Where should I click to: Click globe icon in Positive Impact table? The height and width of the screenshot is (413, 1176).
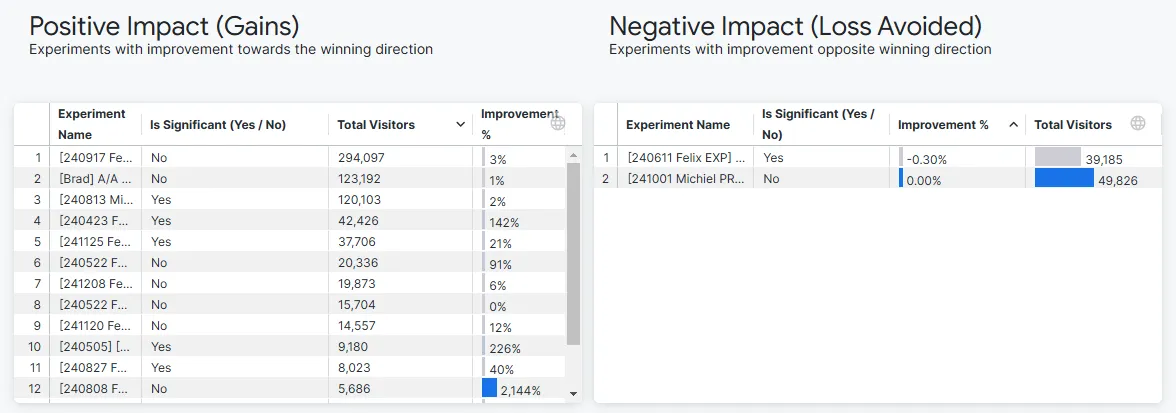pos(557,124)
